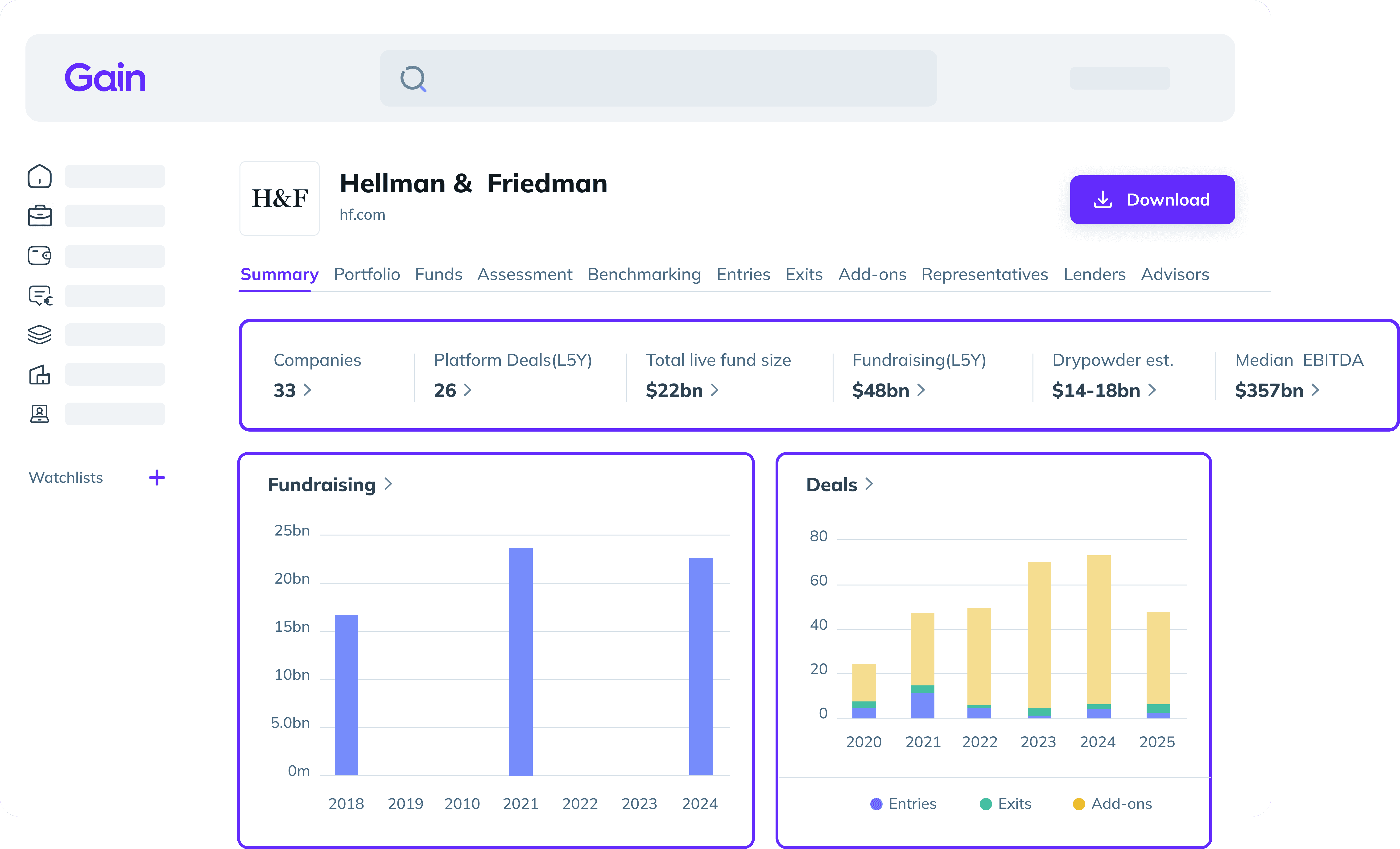Click the Download button
The height and width of the screenshot is (849, 1400).
1152,199
